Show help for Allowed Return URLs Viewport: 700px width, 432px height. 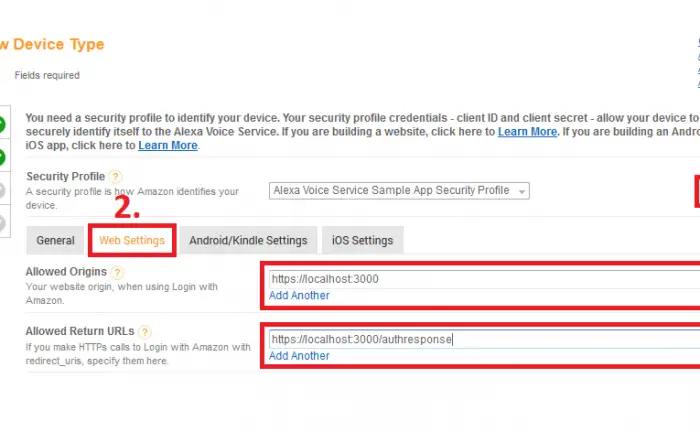[x=145, y=332]
